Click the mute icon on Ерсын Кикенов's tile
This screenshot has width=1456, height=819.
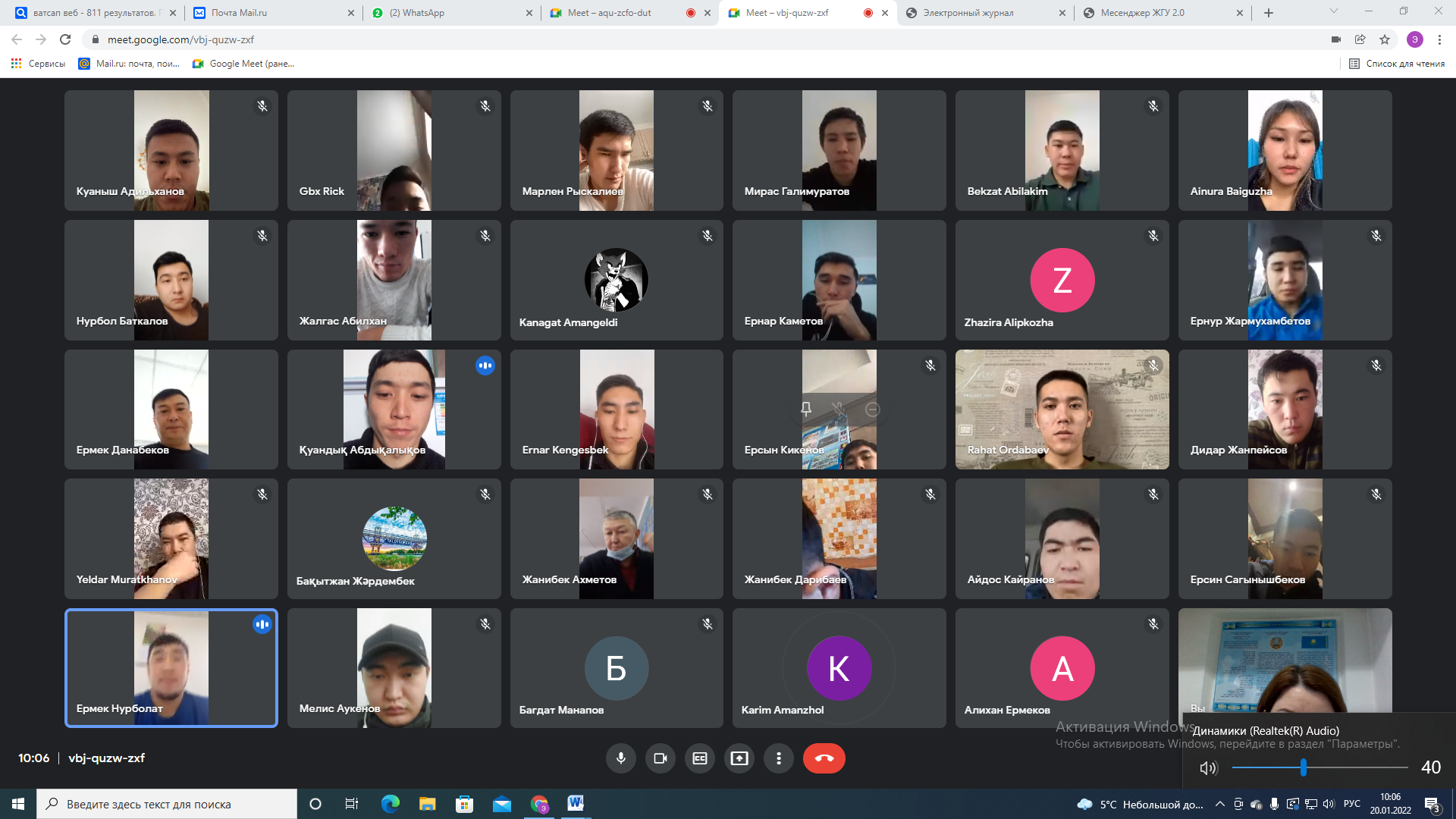coord(839,409)
